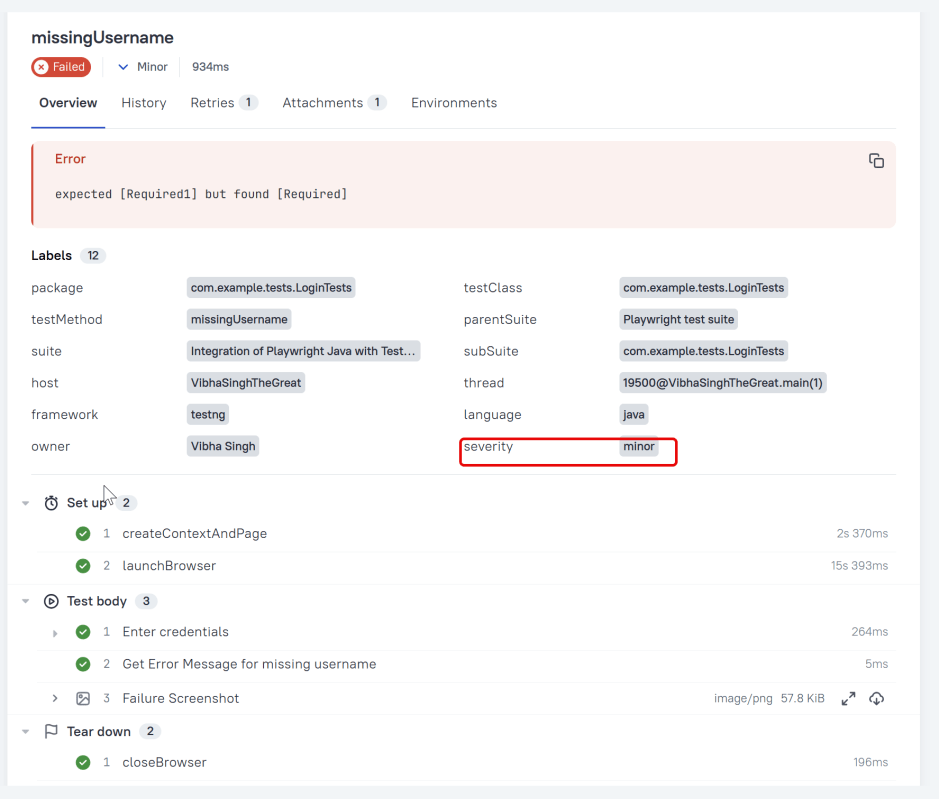939x799 pixels.
Task: Download the Failure Screenshot attachment
Action: 876,699
